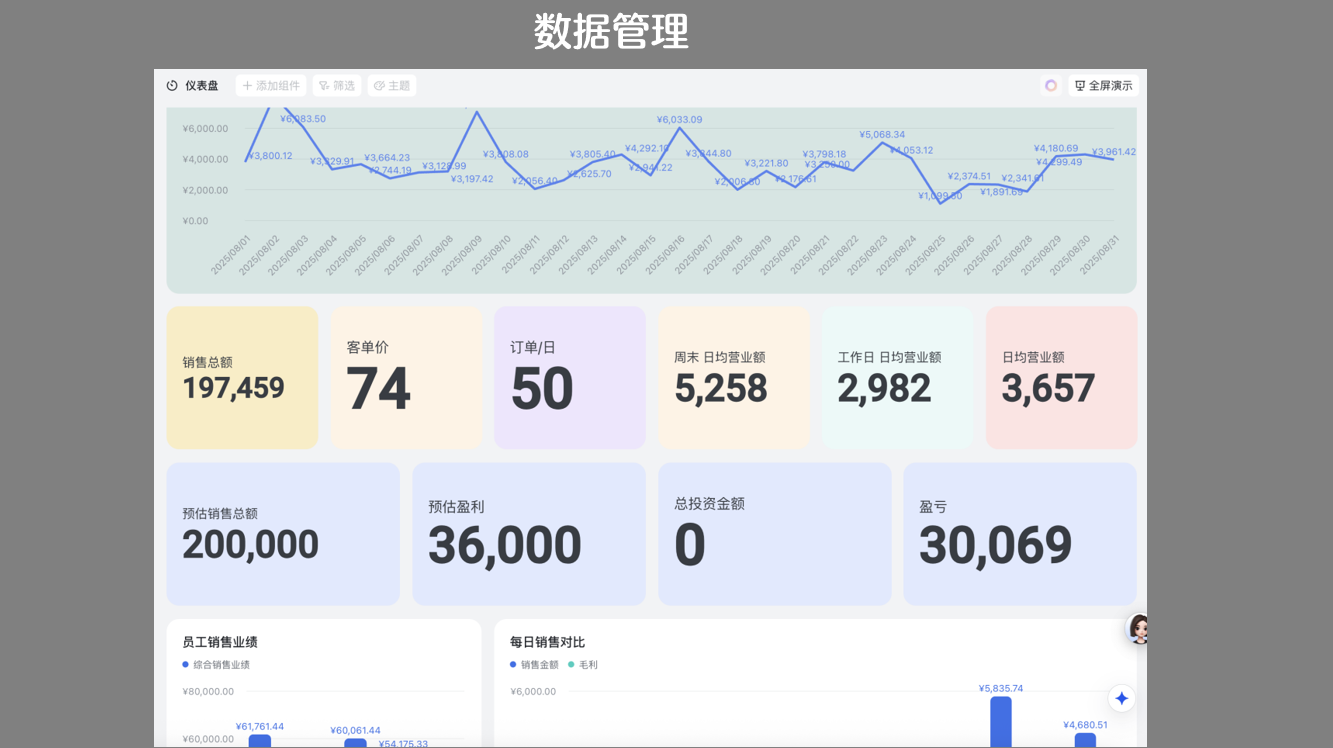
Task: Select the 销售总额 197,459 card
Action: pos(242,378)
